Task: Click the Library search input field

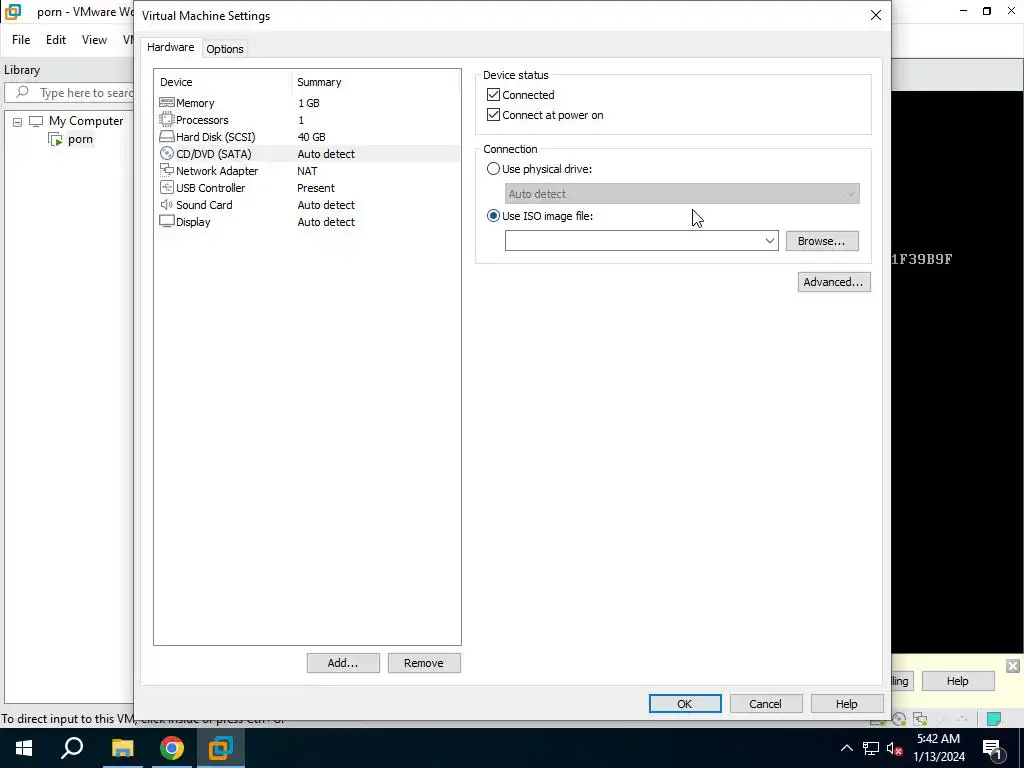Action: coord(69,93)
